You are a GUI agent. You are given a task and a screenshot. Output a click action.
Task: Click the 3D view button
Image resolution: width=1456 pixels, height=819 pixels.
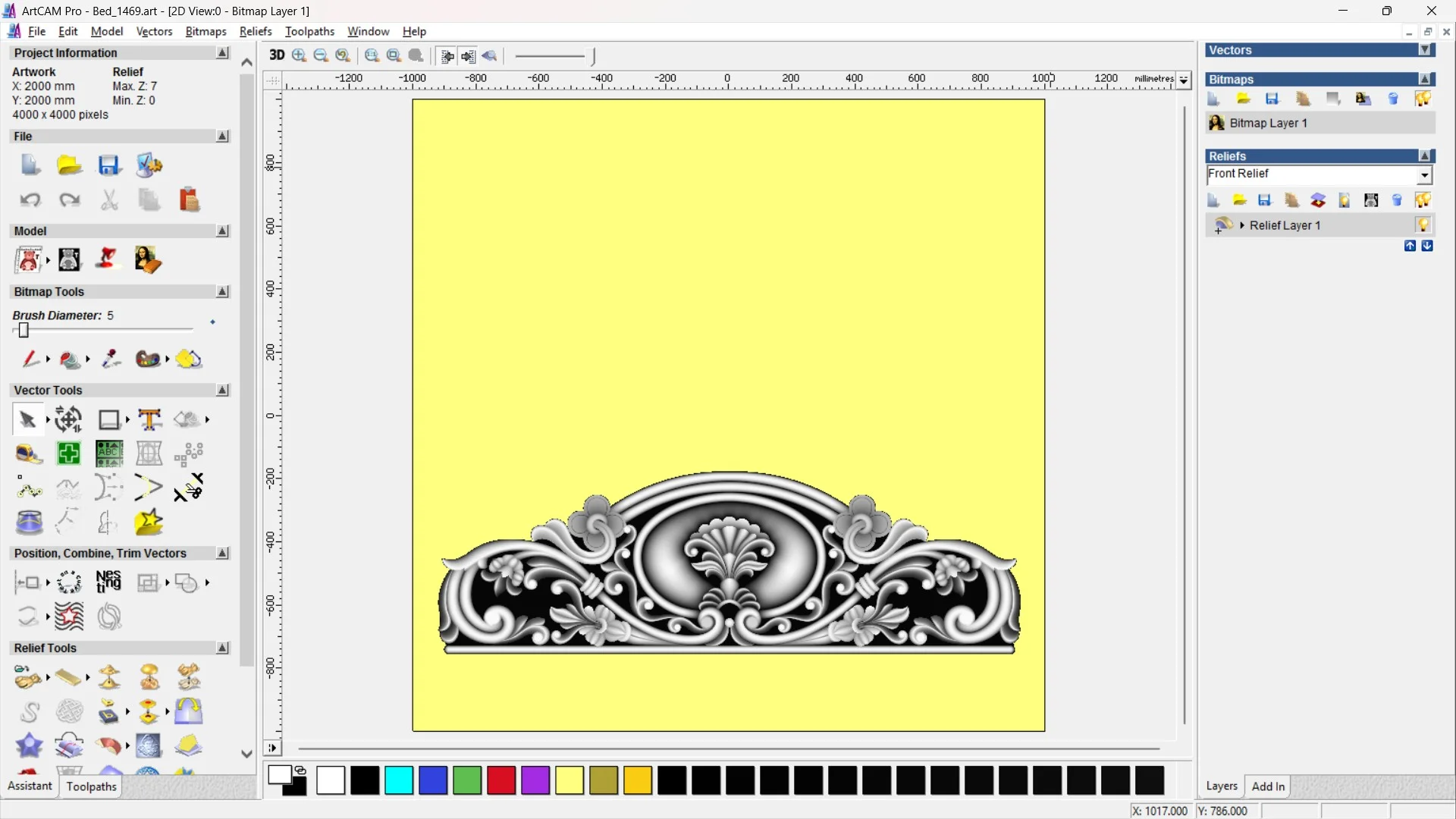[277, 55]
